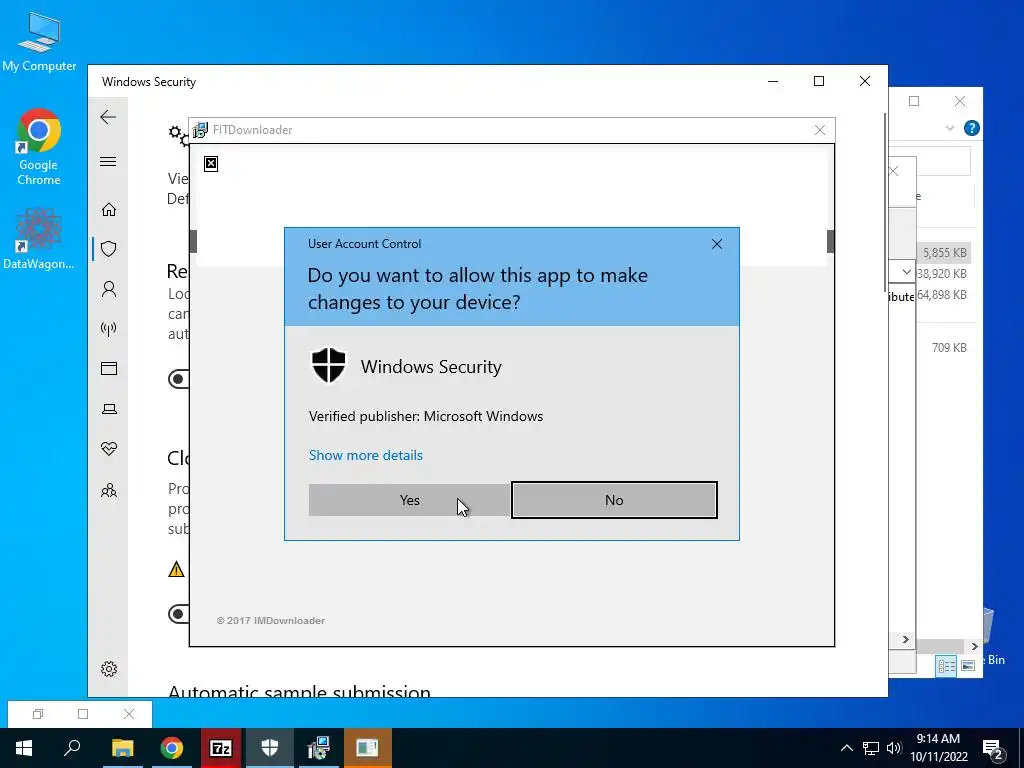This screenshot has height=768, width=1024.
Task: Open help icon in background Explorer window
Action: [x=971, y=128]
